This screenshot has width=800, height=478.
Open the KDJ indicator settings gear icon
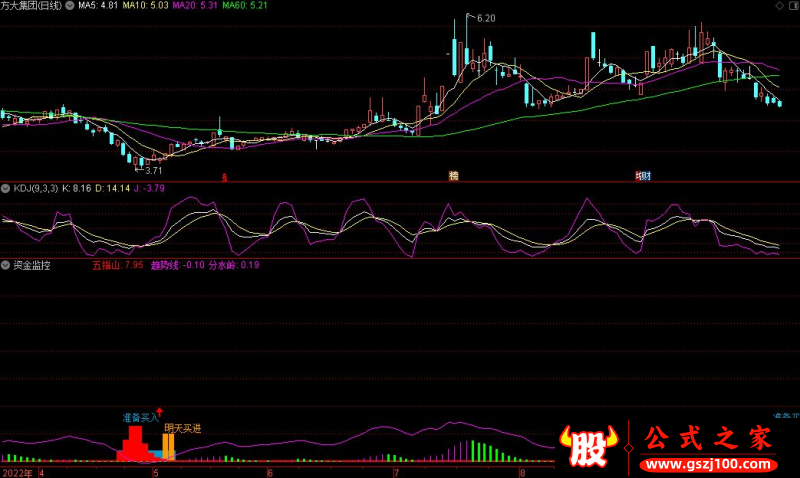[5, 187]
